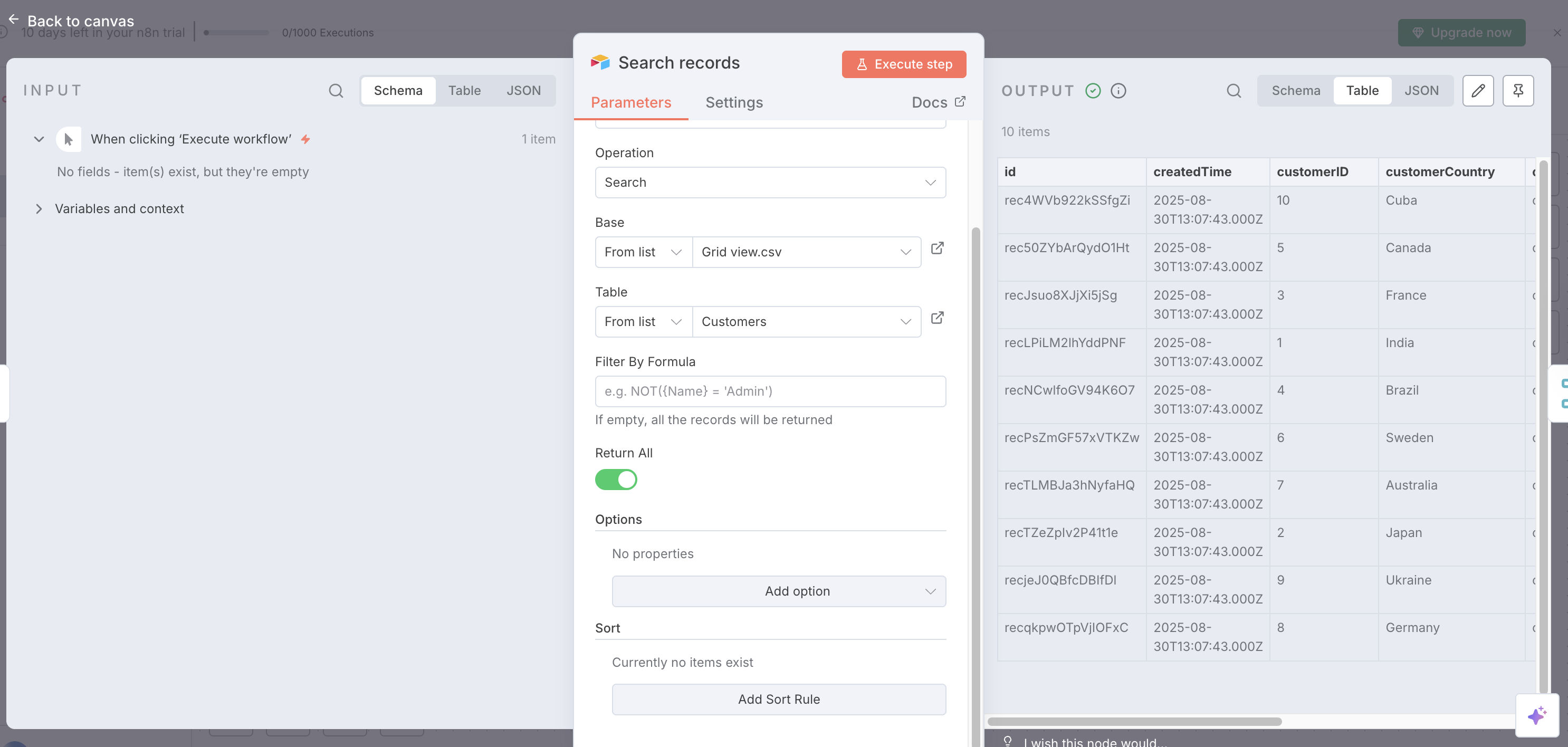Expand Variables and context
The image size is (1568, 747).
[x=39, y=209]
